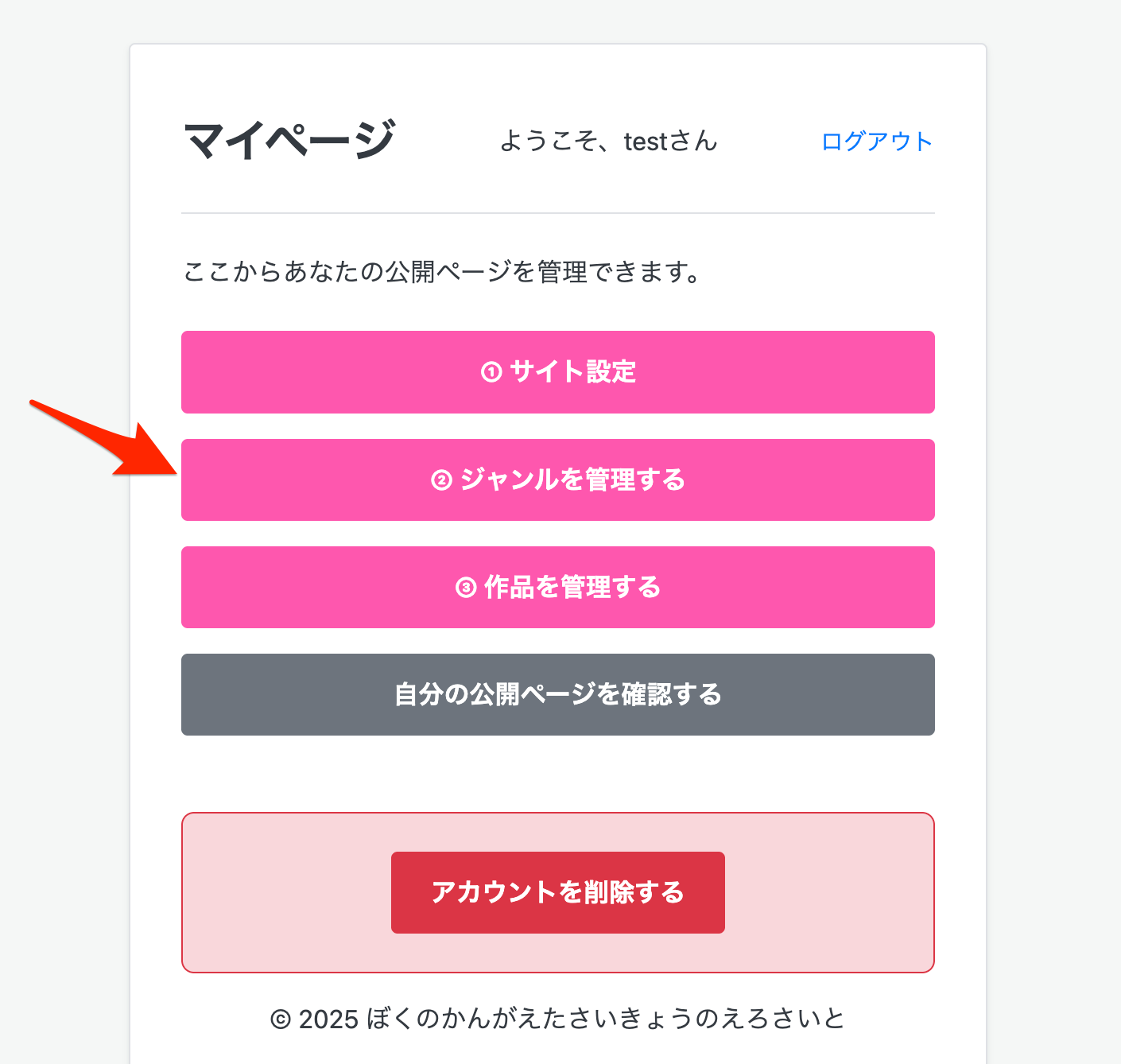Click 自分の公開ページを確認する gray button
The width and height of the screenshot is (1121, 1064).
pyautogui.click(x=558, y=694)
